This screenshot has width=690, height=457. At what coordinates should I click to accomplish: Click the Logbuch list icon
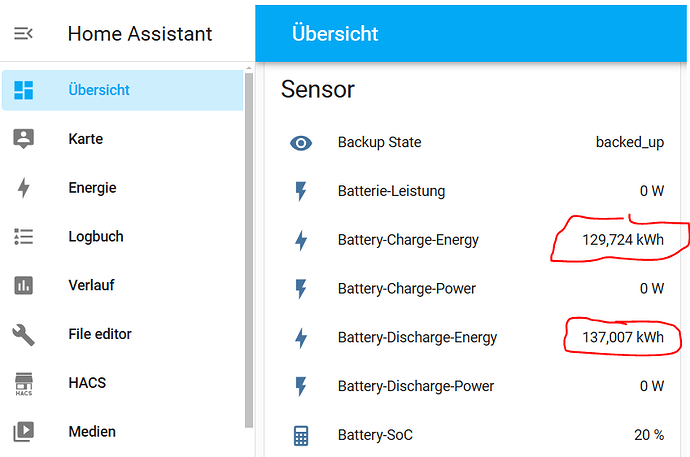tap(24, 237)
